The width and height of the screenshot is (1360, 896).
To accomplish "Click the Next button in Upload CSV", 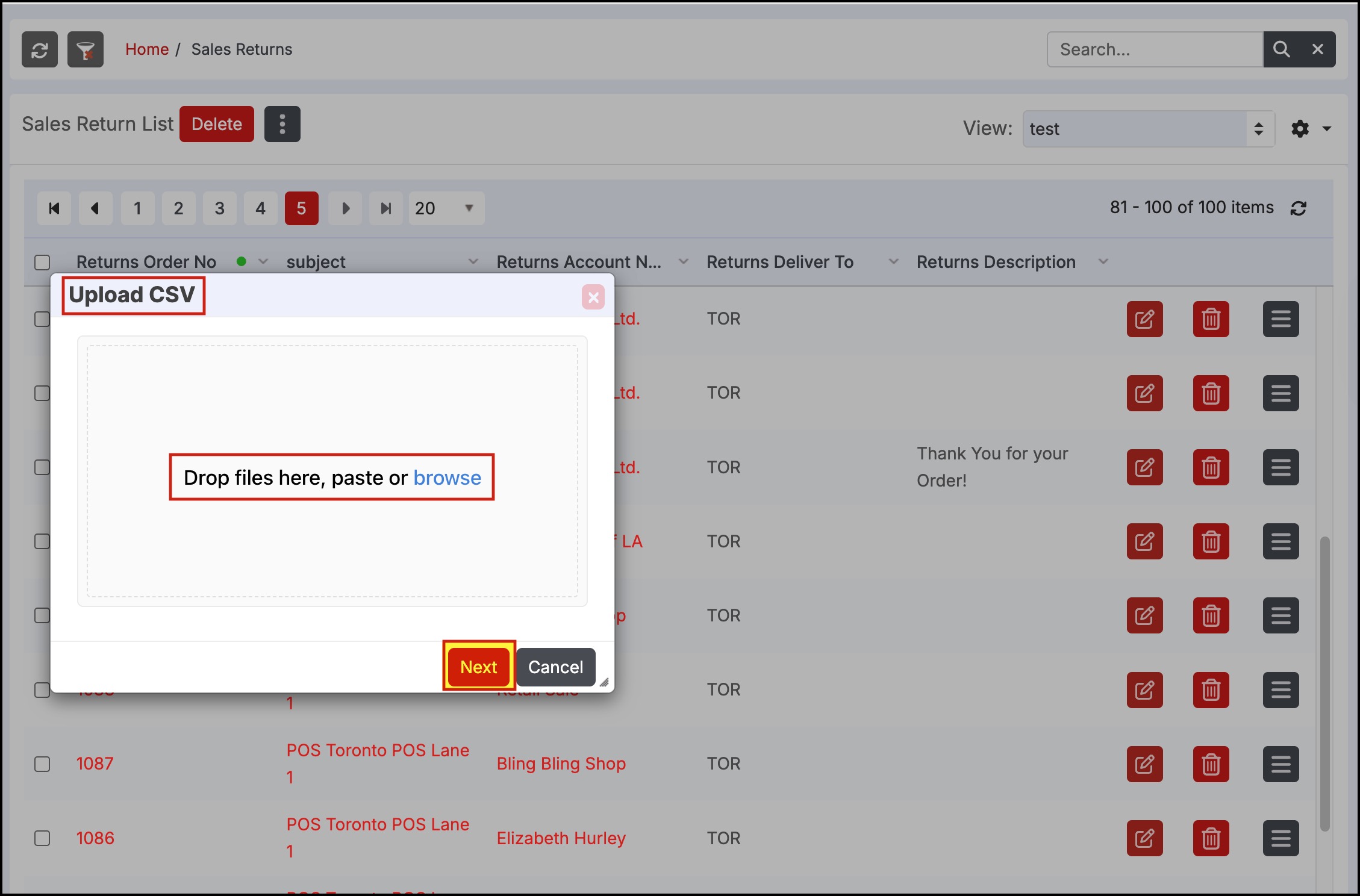I will pyautogui.click(x=479, y=667).
